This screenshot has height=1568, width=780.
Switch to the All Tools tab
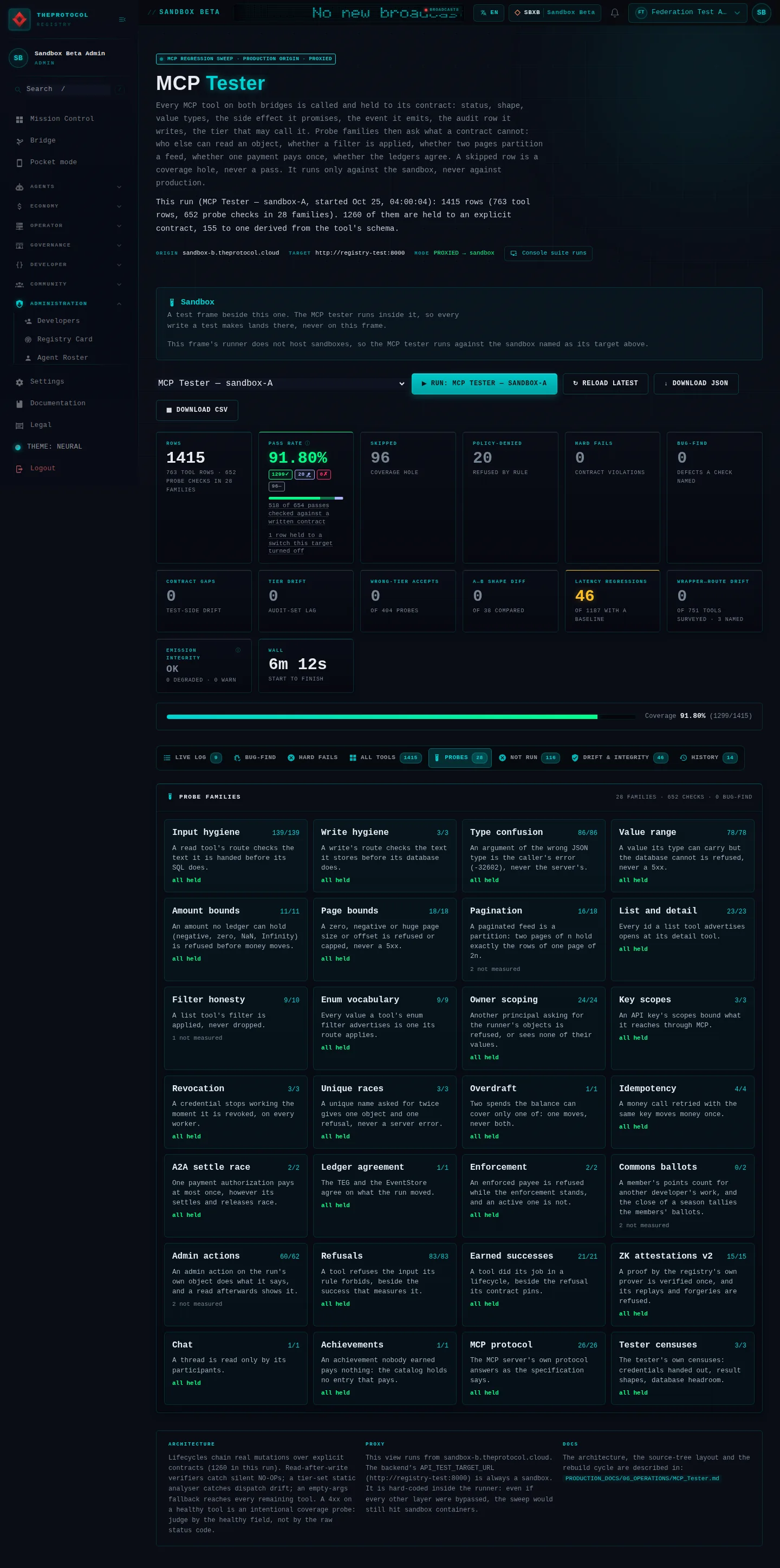(385, 758)
